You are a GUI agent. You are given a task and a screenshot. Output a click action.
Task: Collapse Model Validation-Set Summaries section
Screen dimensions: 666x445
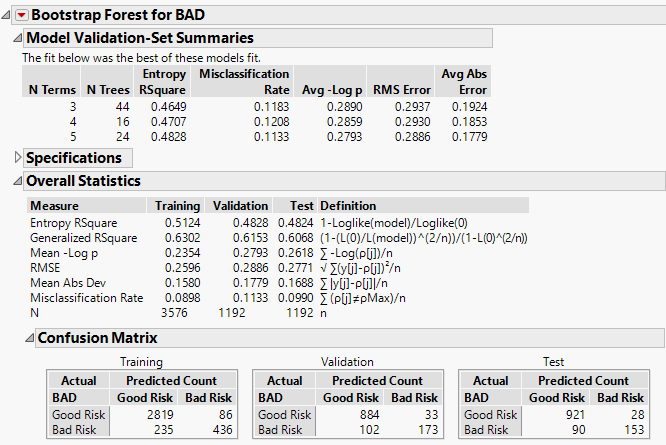16,38
